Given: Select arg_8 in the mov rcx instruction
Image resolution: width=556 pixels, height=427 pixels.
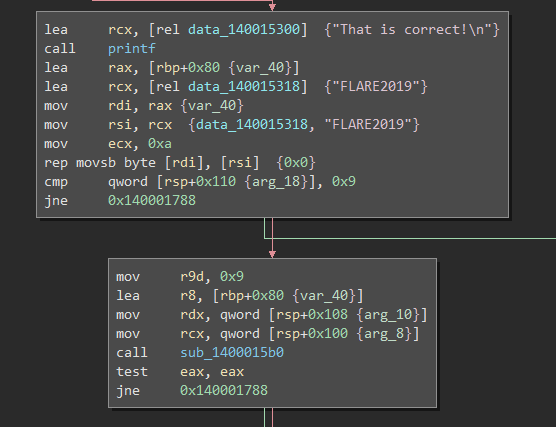Looking at the screenshot, I should pos(384,334).
